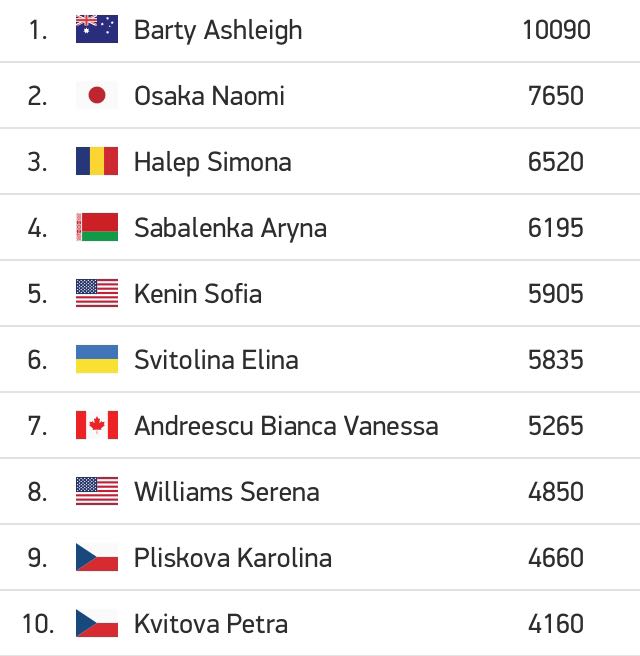Open Barty Ashleigh player name

click(218, 31)
